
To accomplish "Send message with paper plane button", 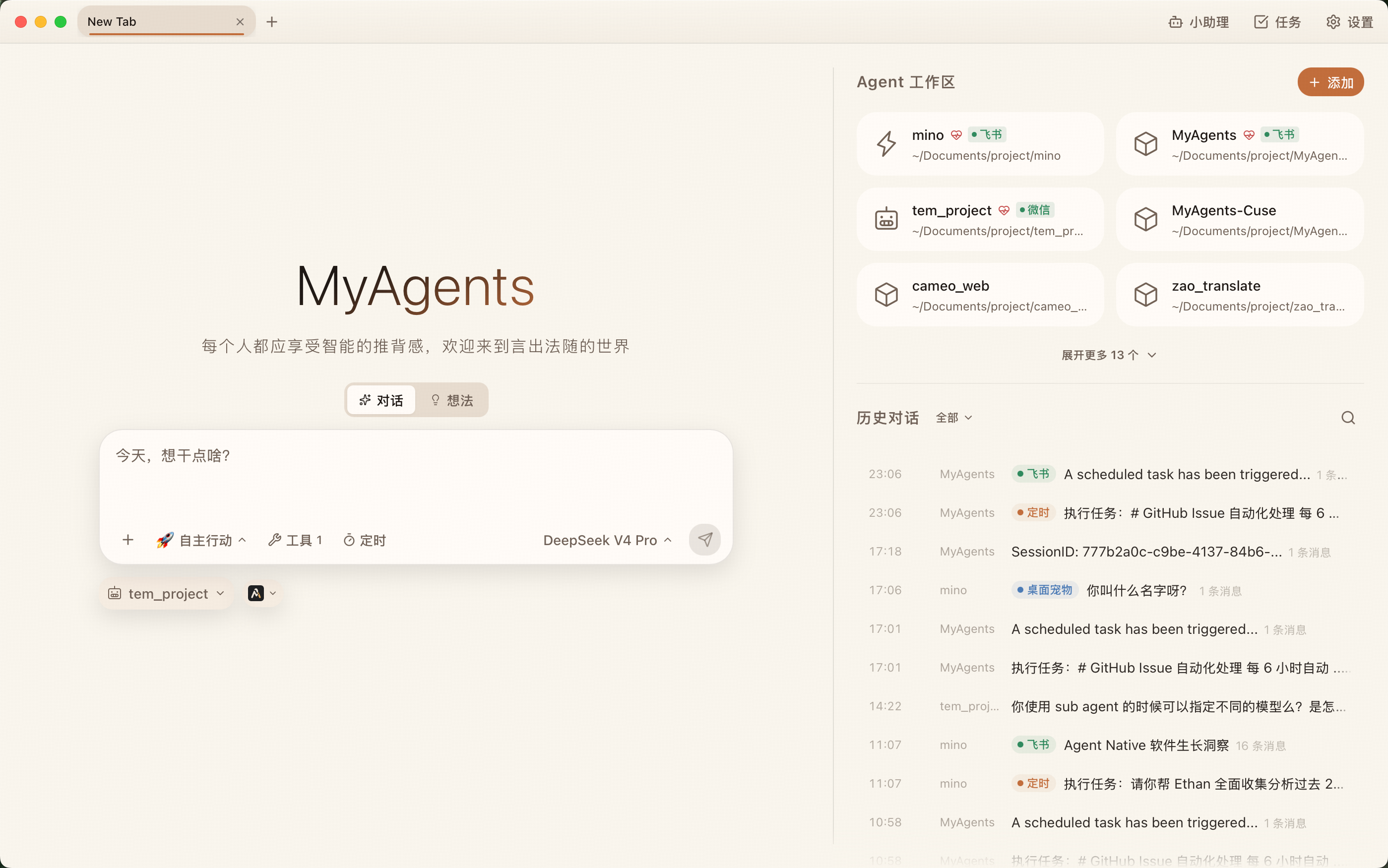I will (704, 540).
